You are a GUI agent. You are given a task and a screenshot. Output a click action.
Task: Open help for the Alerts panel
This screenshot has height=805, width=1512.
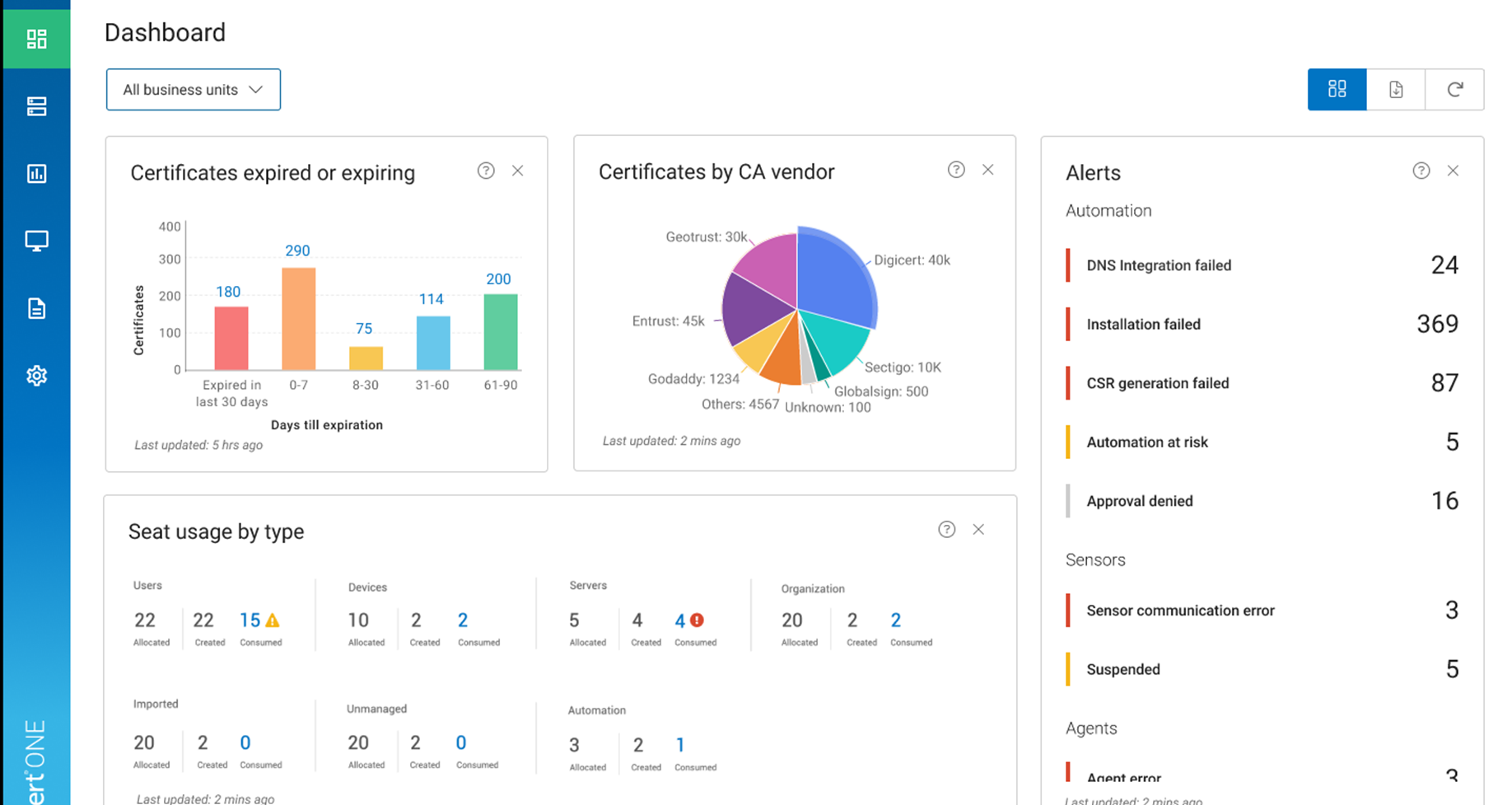pyautogui.click(x=1421, y=171)
